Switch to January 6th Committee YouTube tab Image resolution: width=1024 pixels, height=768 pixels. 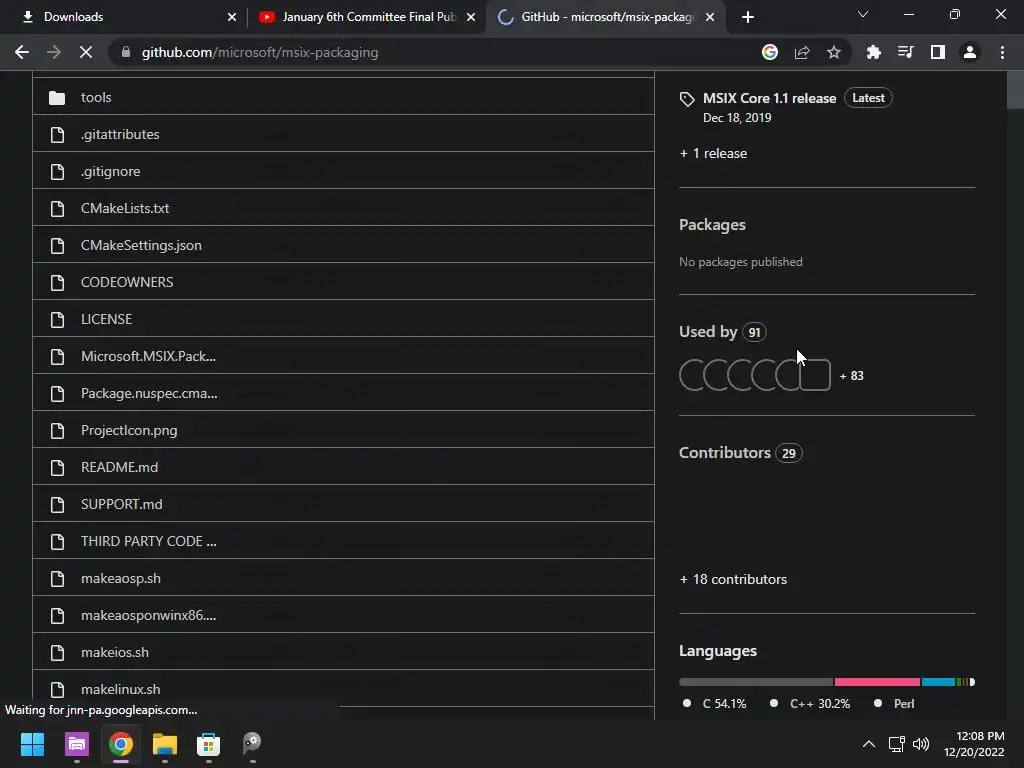367,17
